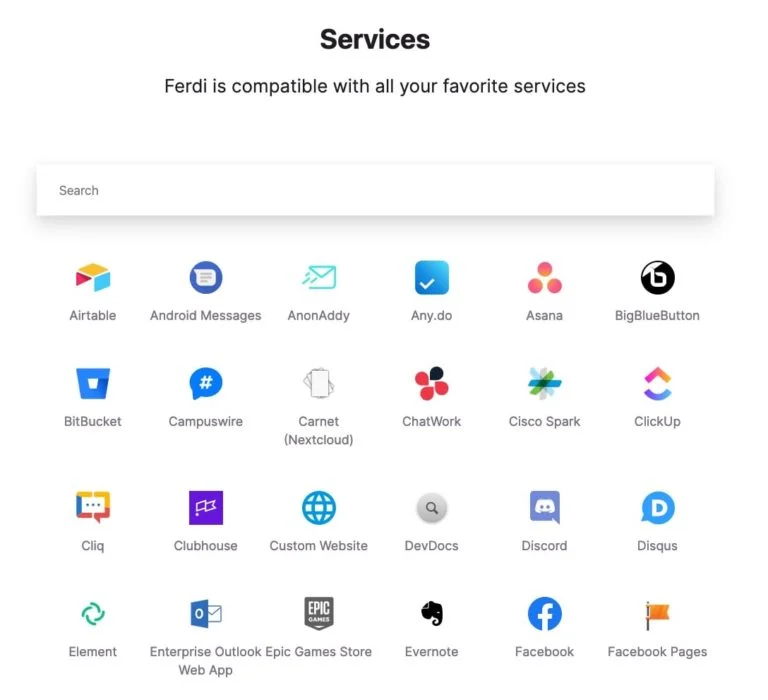This screenshot has width=768, height=700.
Task: Select the Evernote elephant icon
Action: (x=432, y=613)
